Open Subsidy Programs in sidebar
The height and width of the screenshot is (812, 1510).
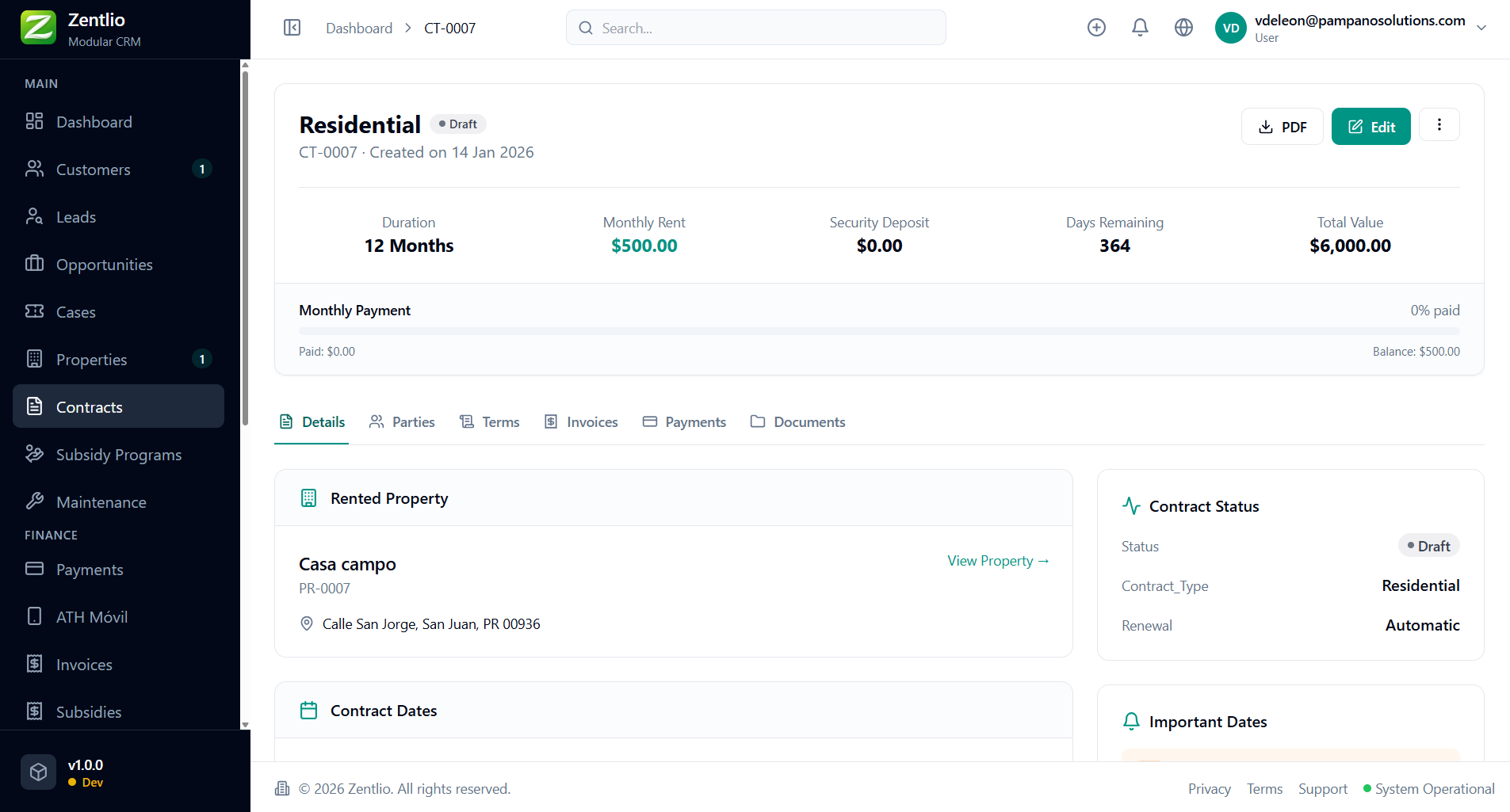coord(118,455)
